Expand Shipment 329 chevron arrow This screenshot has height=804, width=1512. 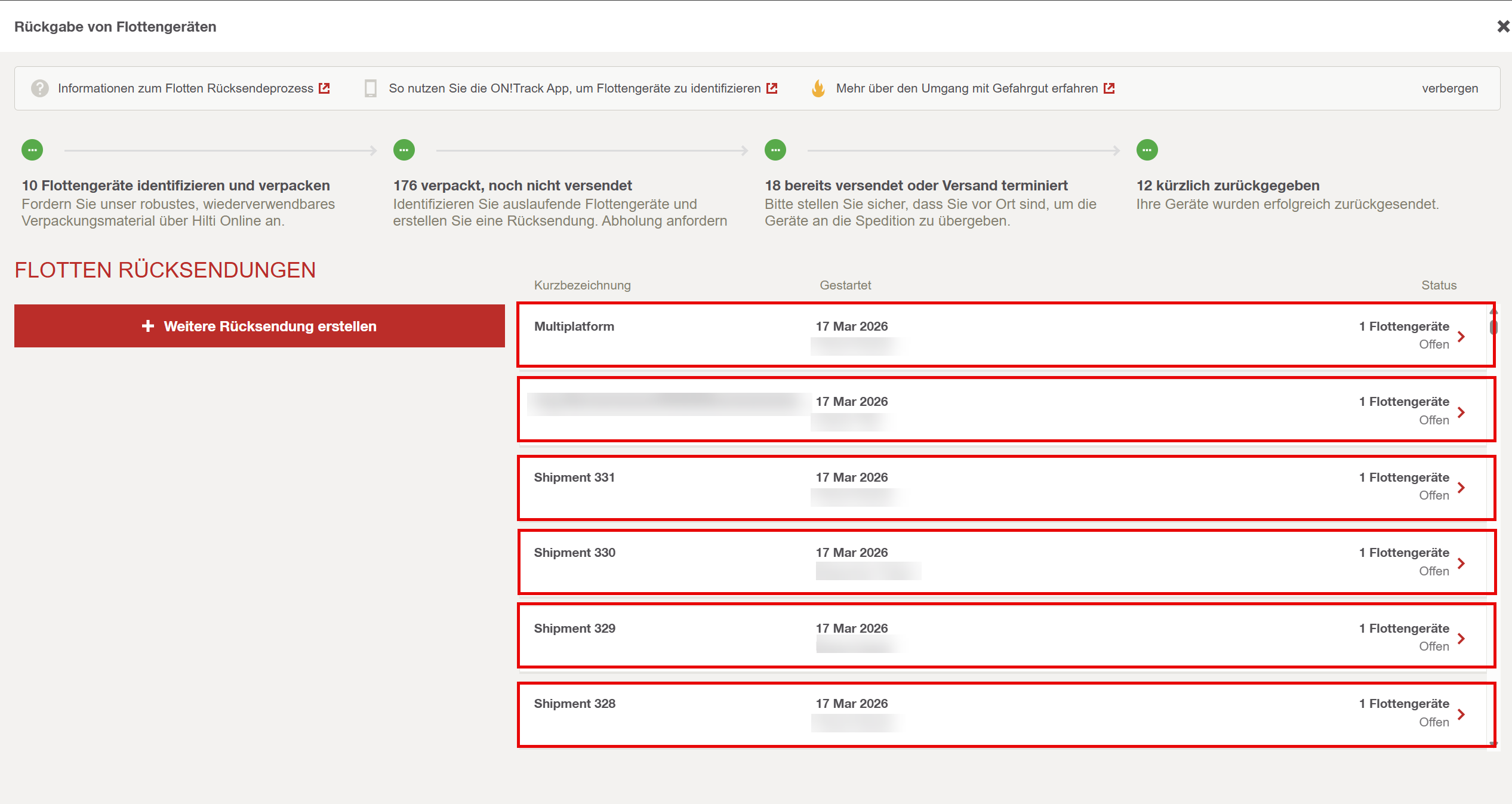(1461, 639)
